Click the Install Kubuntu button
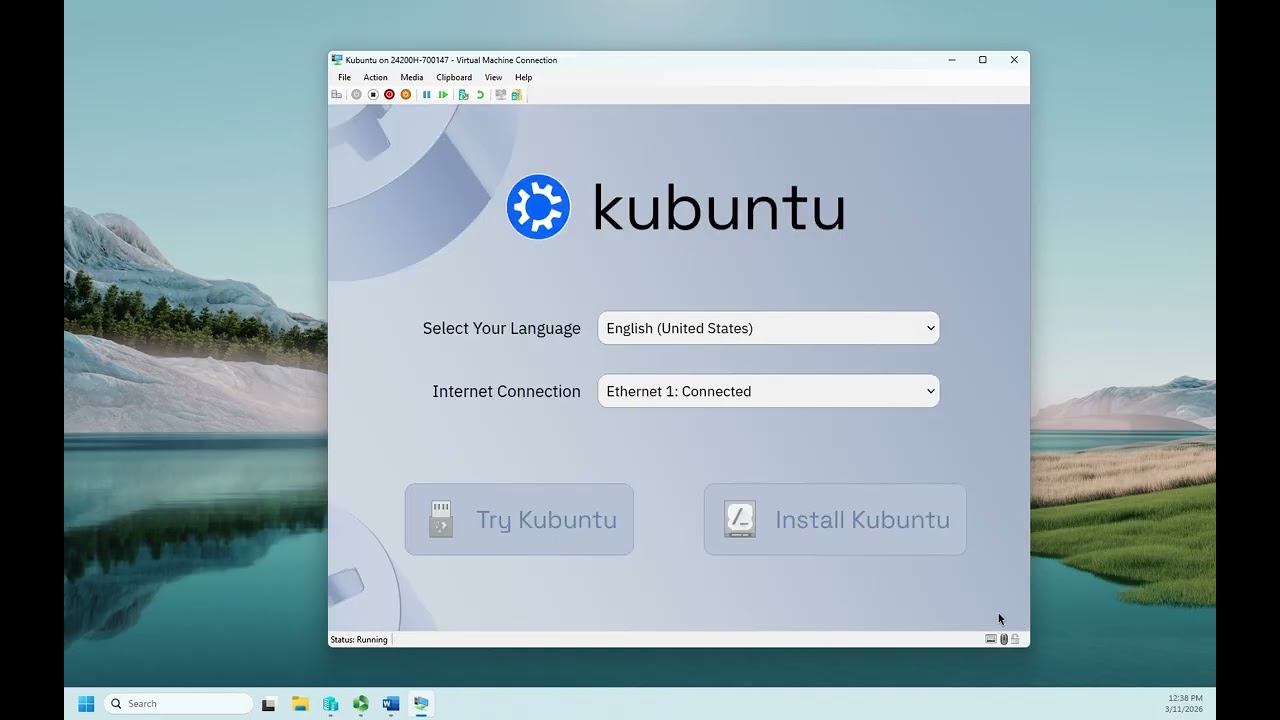1280x720 pixels. coord(835,519)
